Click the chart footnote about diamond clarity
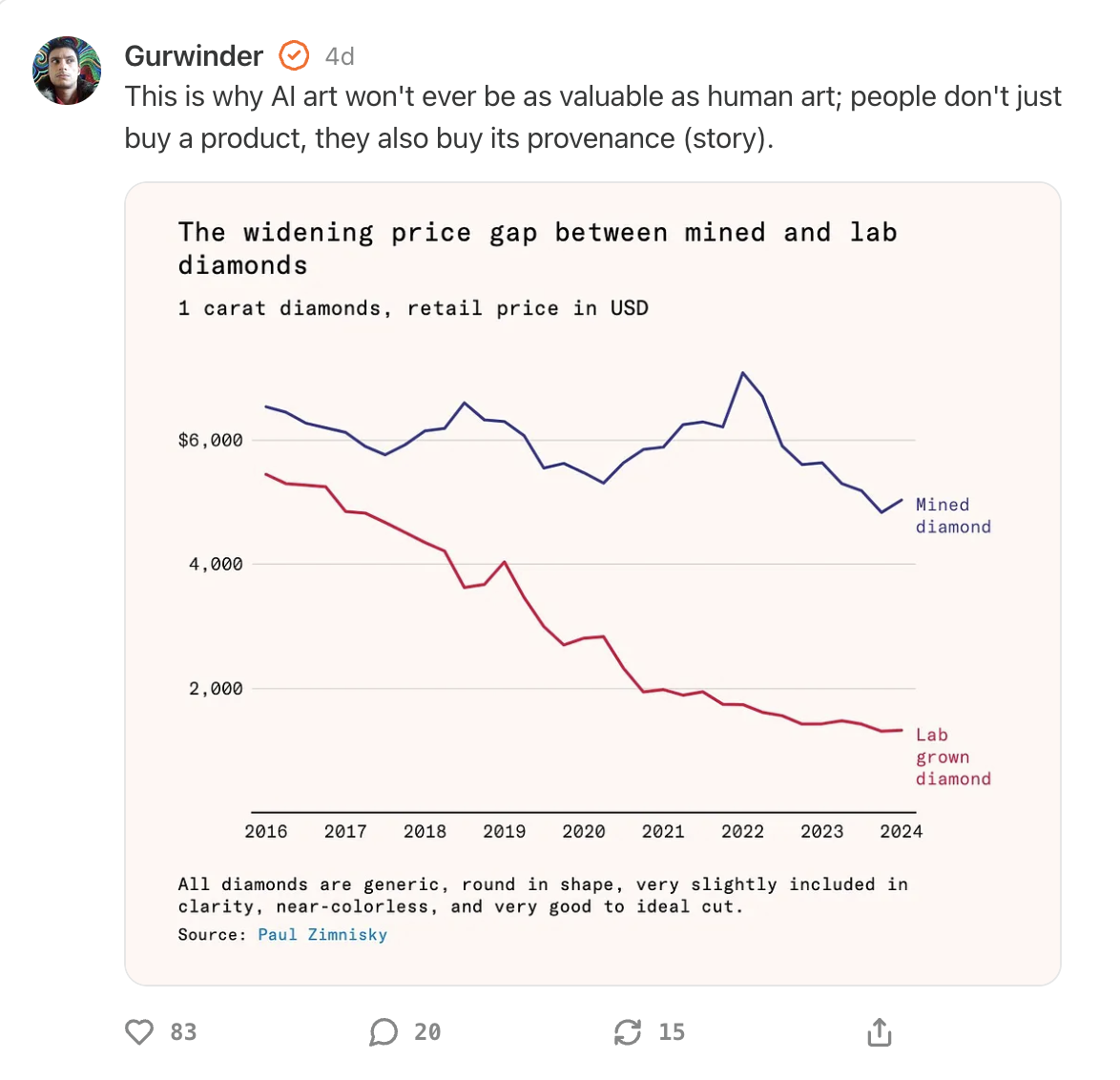The width and height of the screenshot is (1120, 1080). [x=542, y=896]
